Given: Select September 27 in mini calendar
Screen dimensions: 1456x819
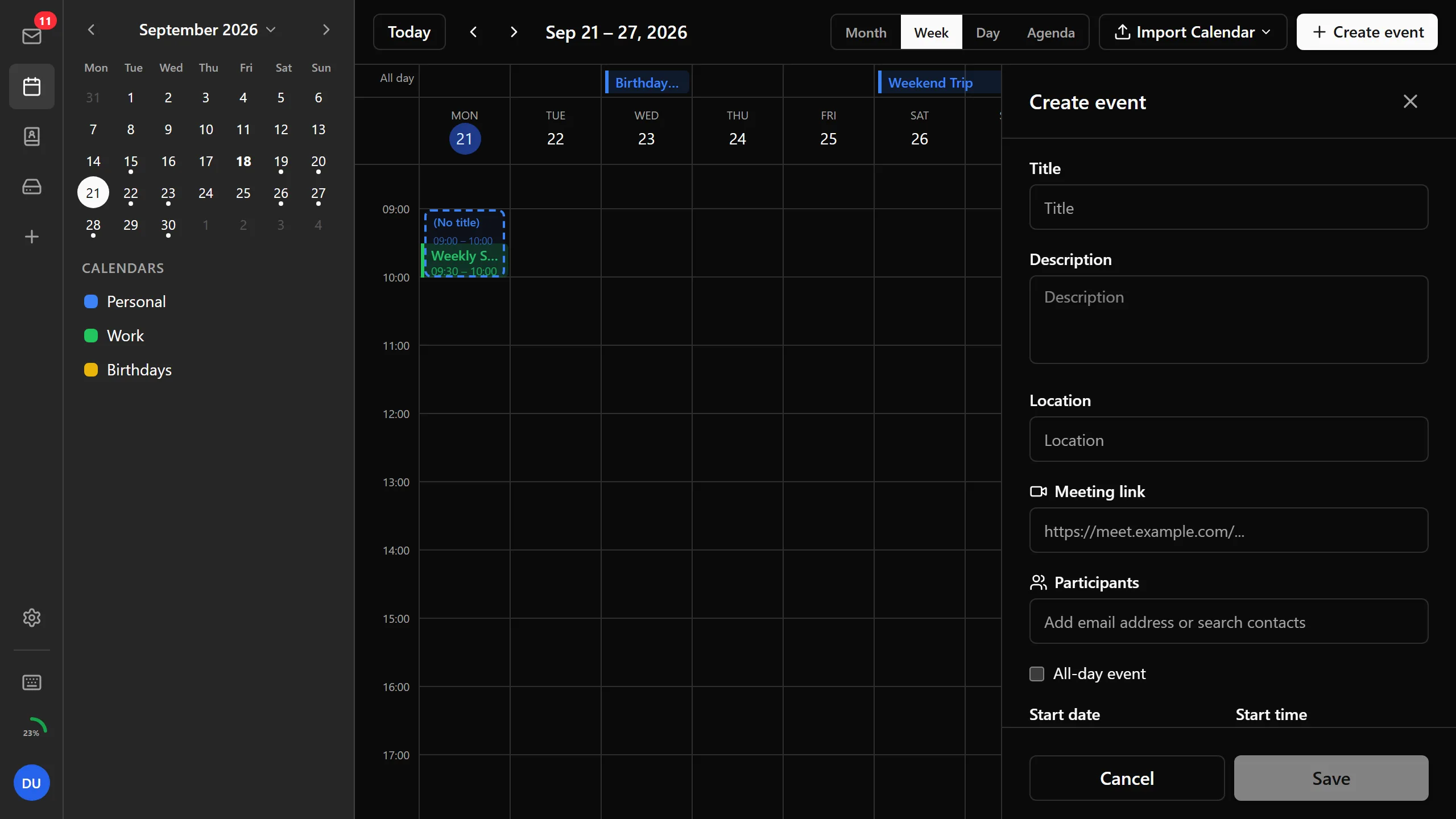Looking at the screenshot, I should (x=318, y=193).
